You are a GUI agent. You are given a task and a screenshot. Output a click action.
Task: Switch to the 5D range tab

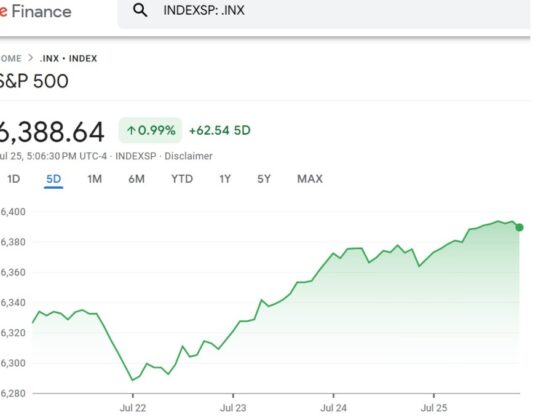point(54,179)
